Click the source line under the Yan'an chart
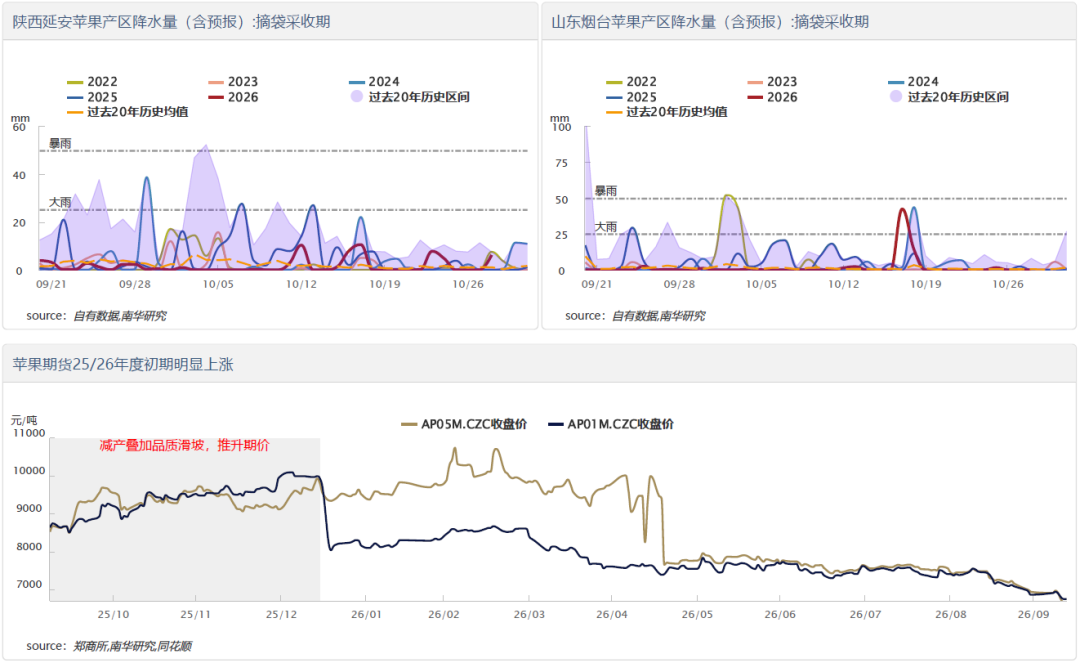This screenshot has width=1080, height=663. pos(96,316)
